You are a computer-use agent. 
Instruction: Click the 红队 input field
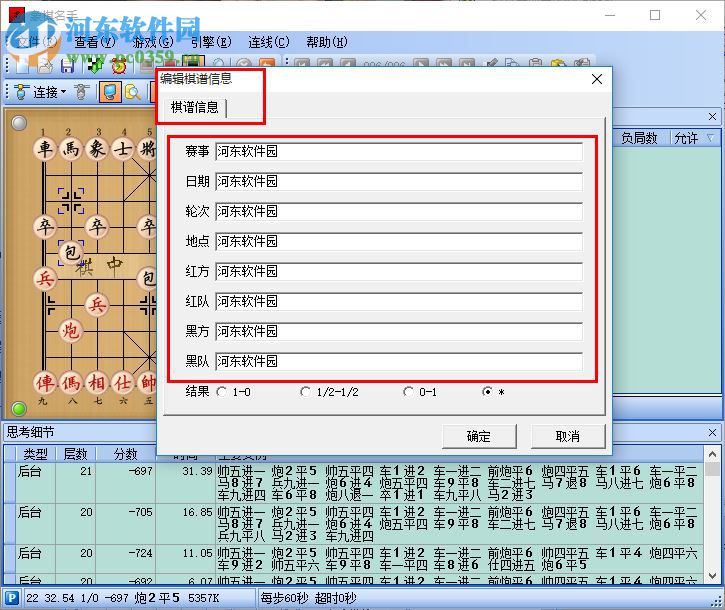coord(399,302)
